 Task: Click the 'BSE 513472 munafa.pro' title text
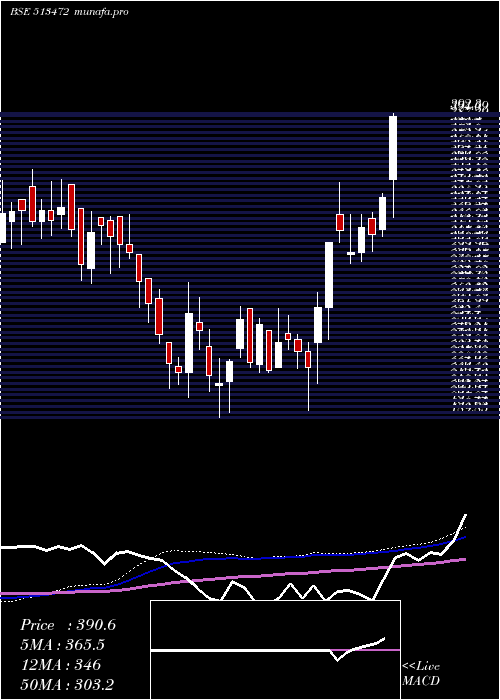(x=69, y=12)
